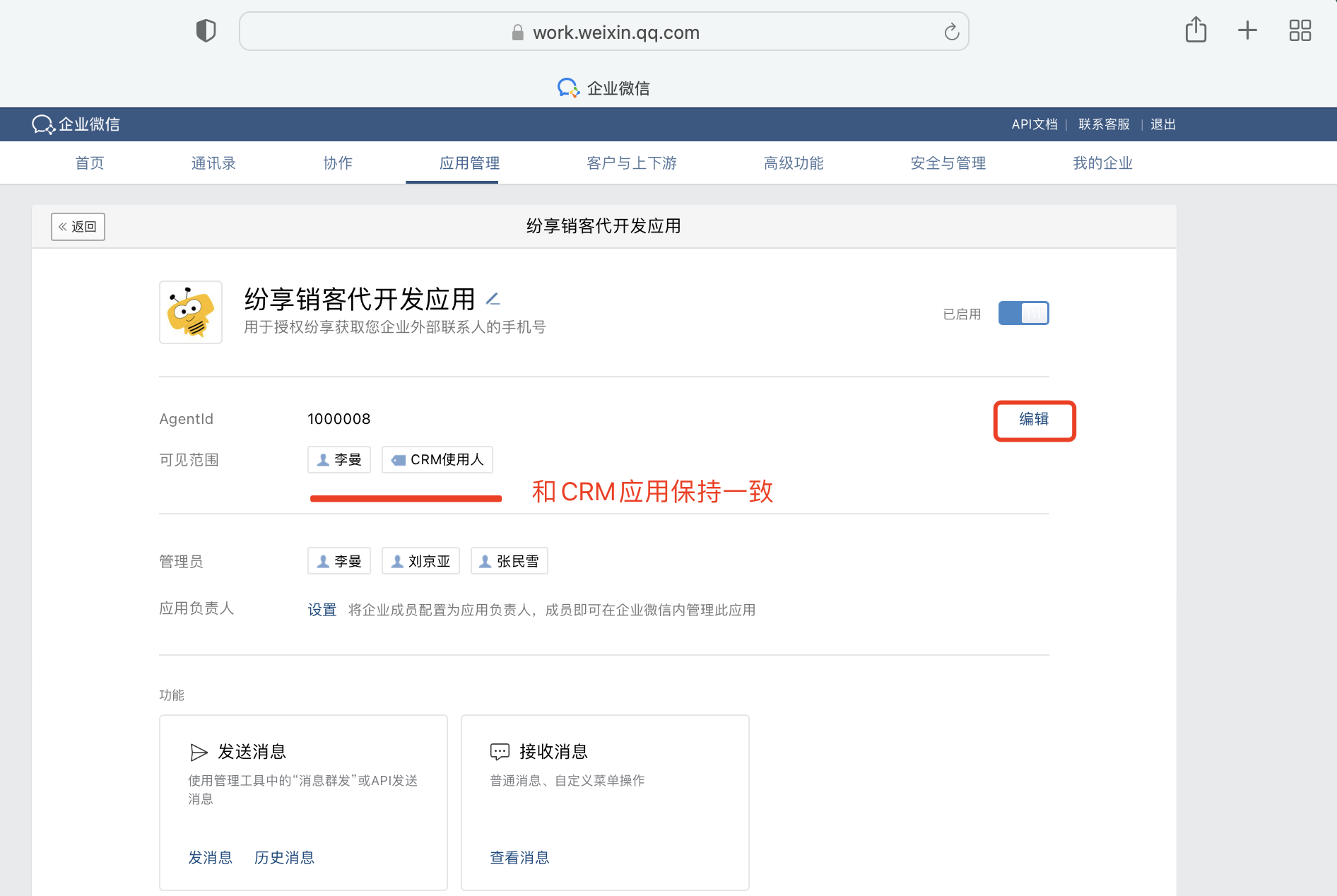
Task: Open the 历史消息 link
Action: point(284,858)
